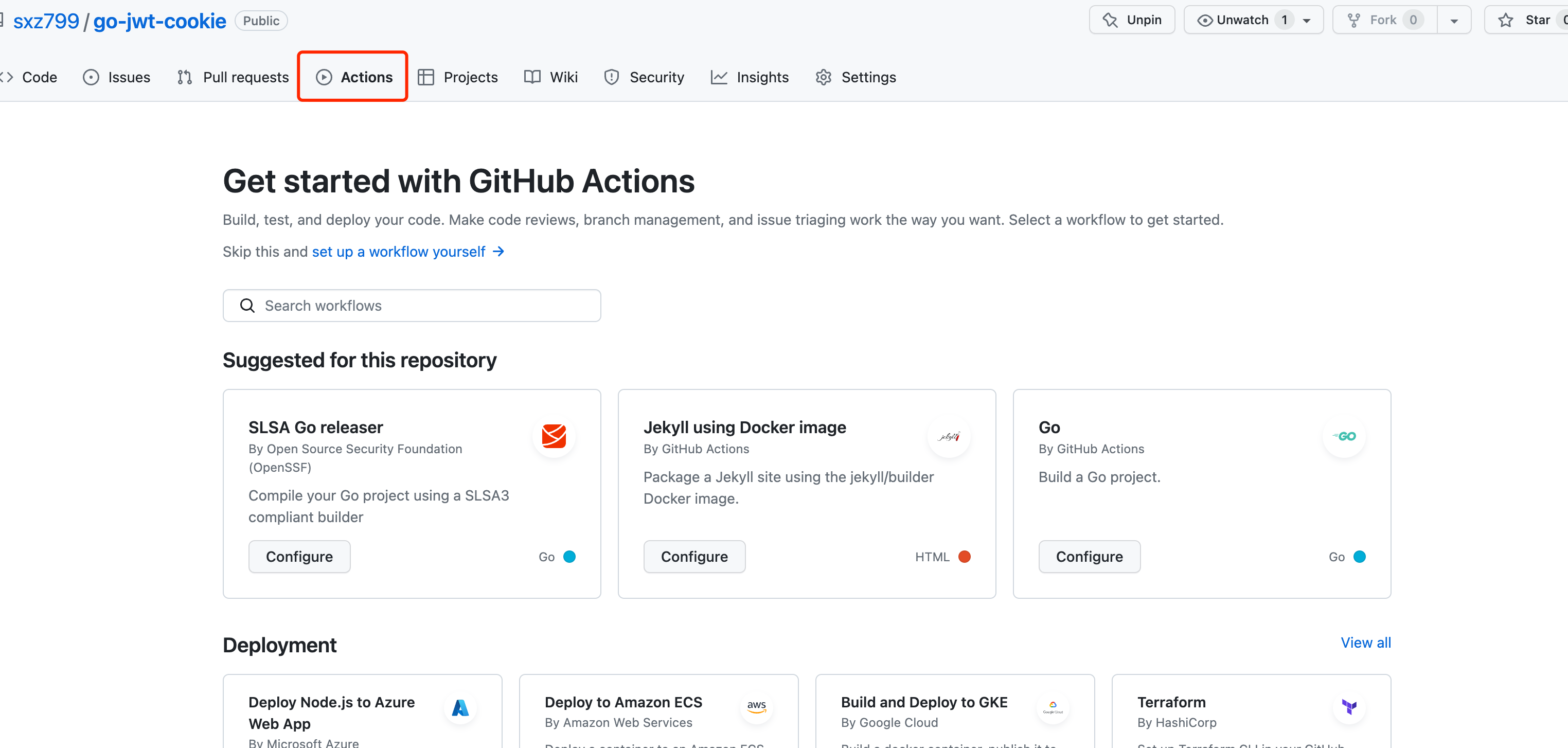Click View all in Deployment section

1366,643
